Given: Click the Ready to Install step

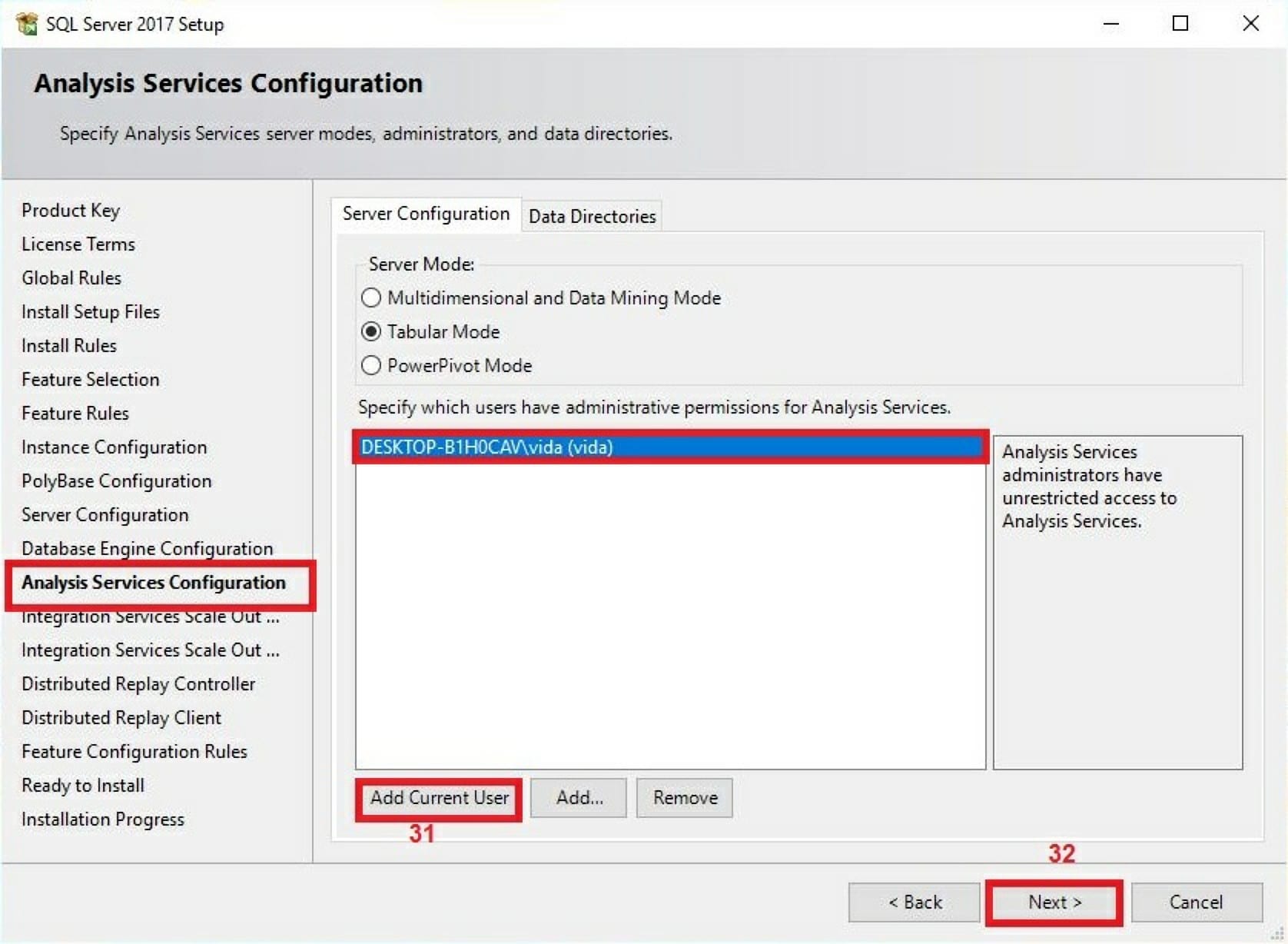Looking at the screenshot, I should click(x=83, y=786).
